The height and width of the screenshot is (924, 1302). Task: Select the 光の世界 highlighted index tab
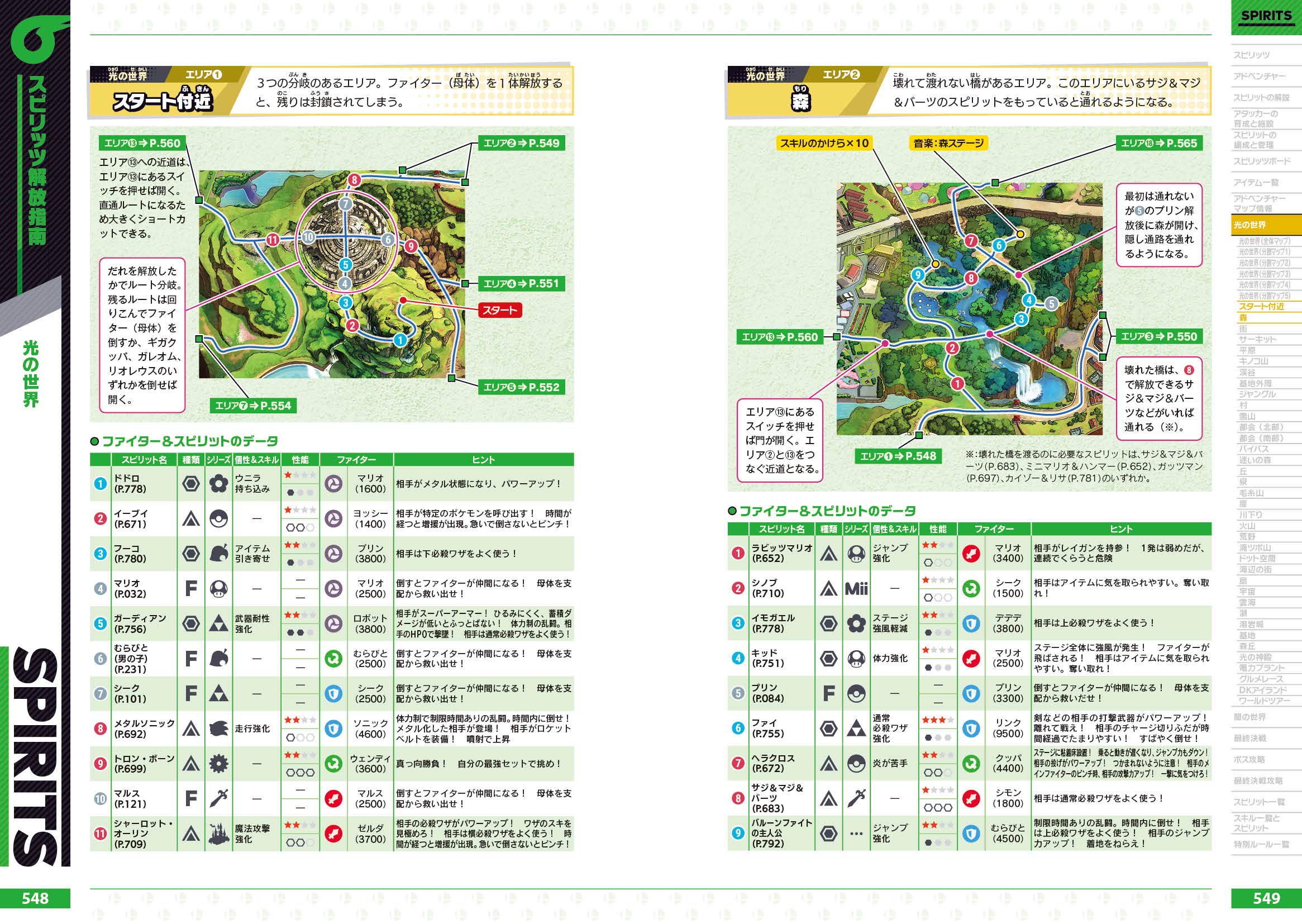1266,225
